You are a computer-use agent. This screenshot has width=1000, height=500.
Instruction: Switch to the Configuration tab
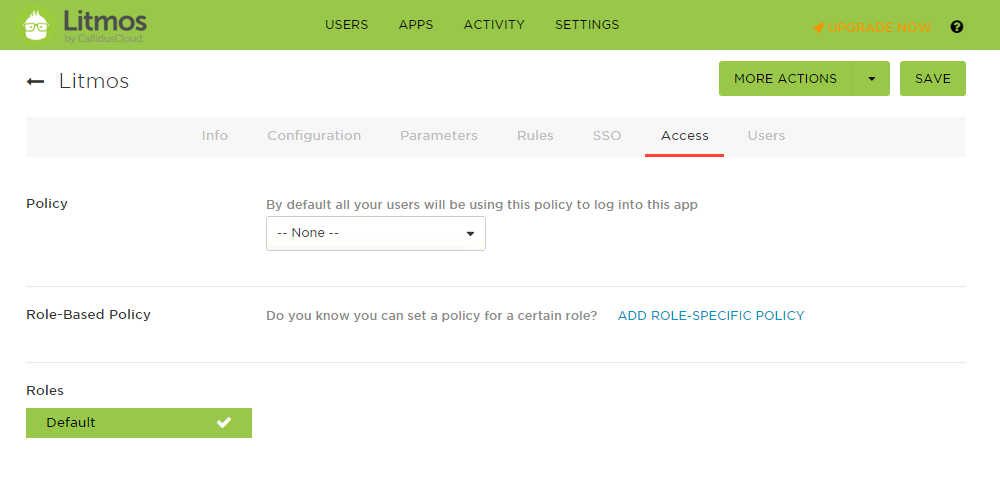pyautogui.click(x=314, y=136)
